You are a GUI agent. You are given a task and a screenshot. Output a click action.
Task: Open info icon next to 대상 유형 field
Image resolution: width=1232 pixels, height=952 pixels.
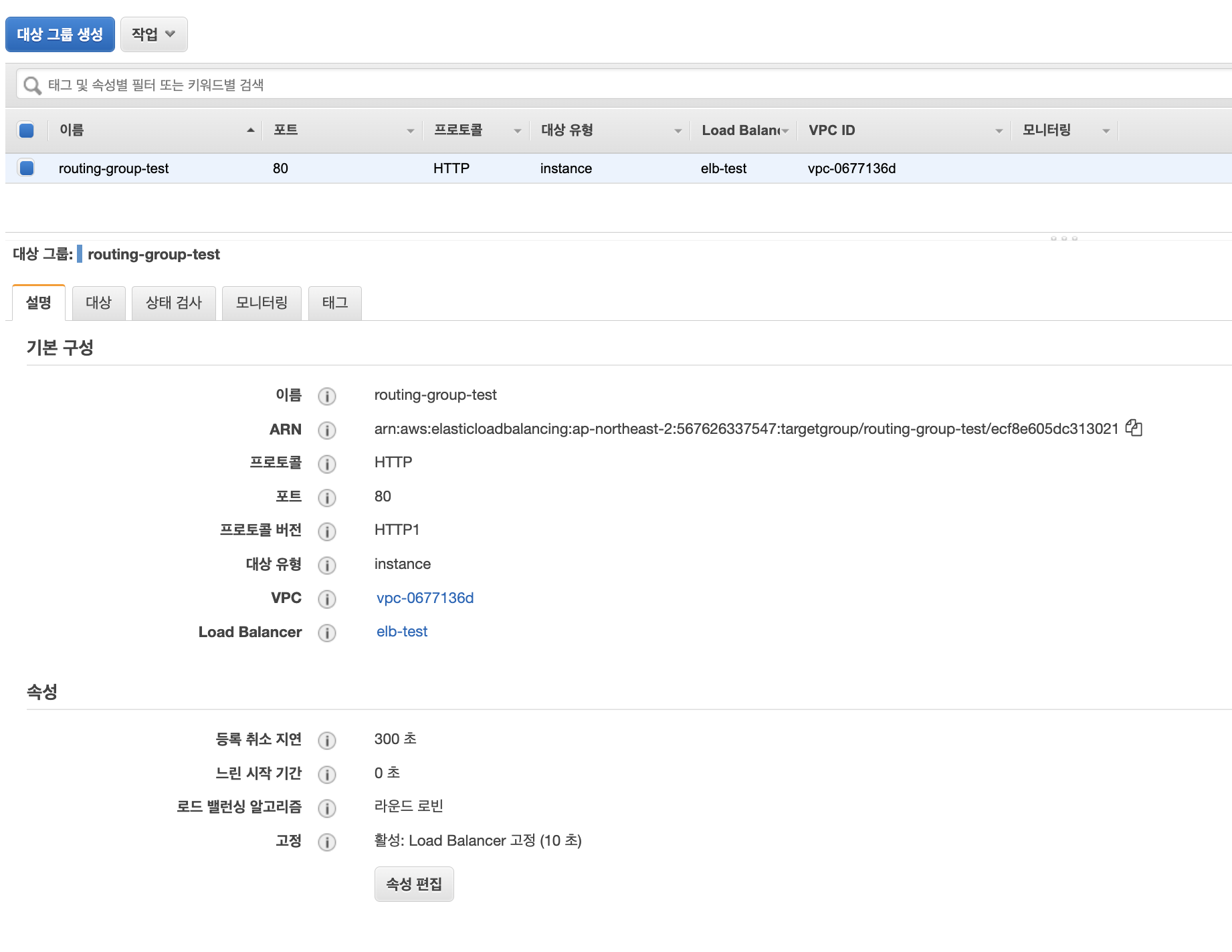pos(326,565)
